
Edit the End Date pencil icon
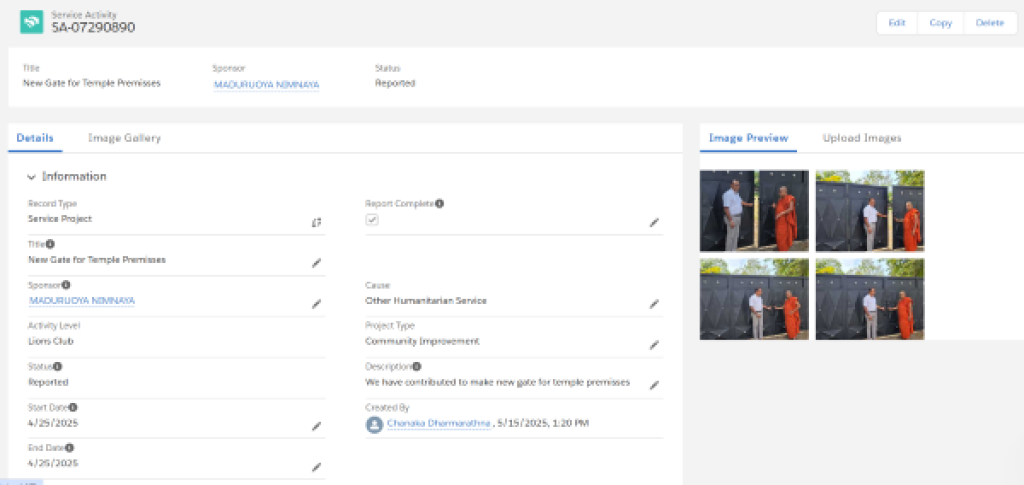[317, 467]
